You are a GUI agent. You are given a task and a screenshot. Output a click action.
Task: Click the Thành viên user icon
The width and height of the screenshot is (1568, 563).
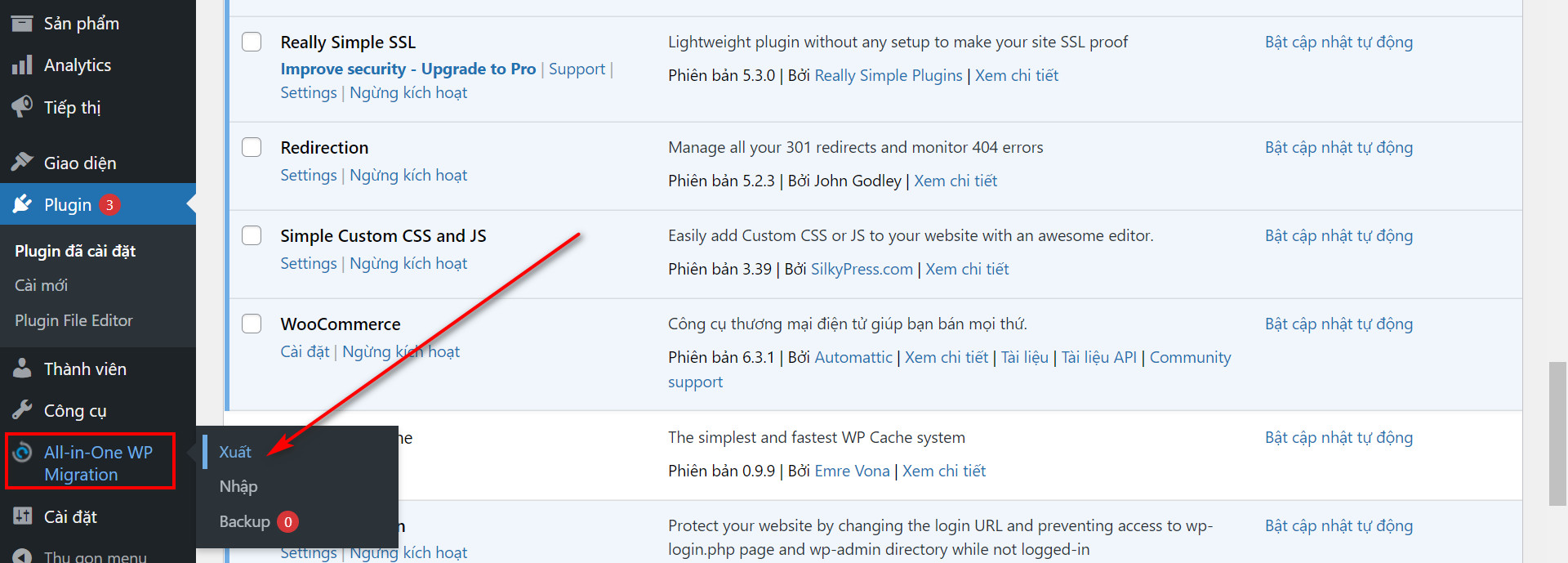(x=22, y=369)
